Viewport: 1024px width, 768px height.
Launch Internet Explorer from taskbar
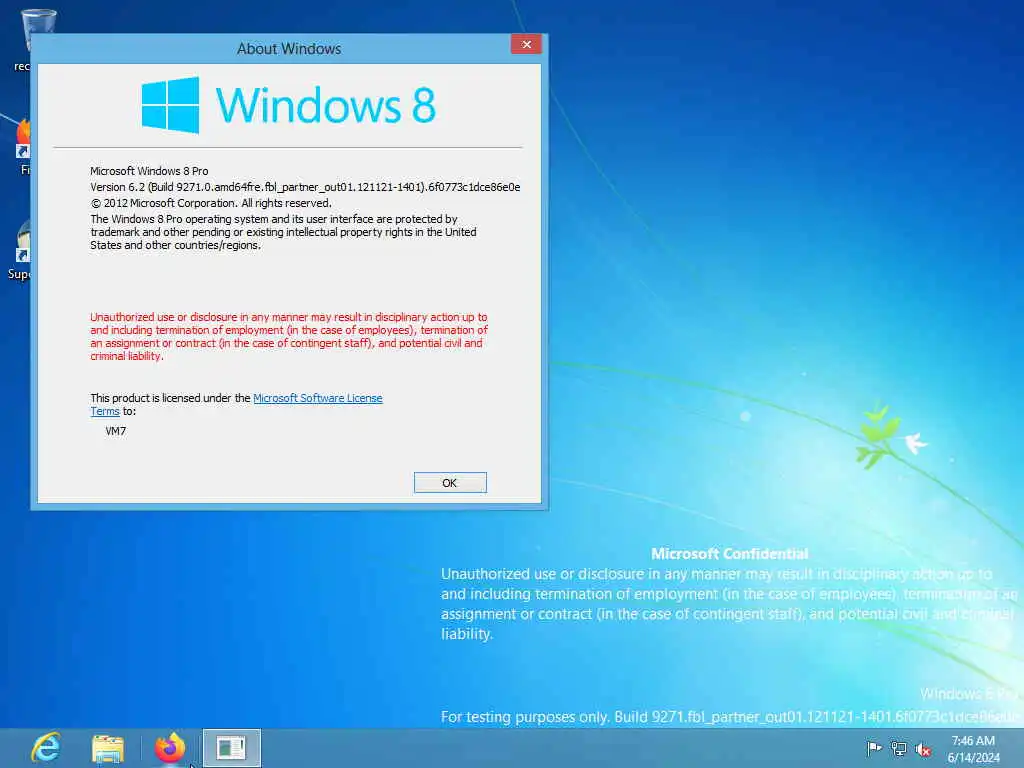[46, 748]
